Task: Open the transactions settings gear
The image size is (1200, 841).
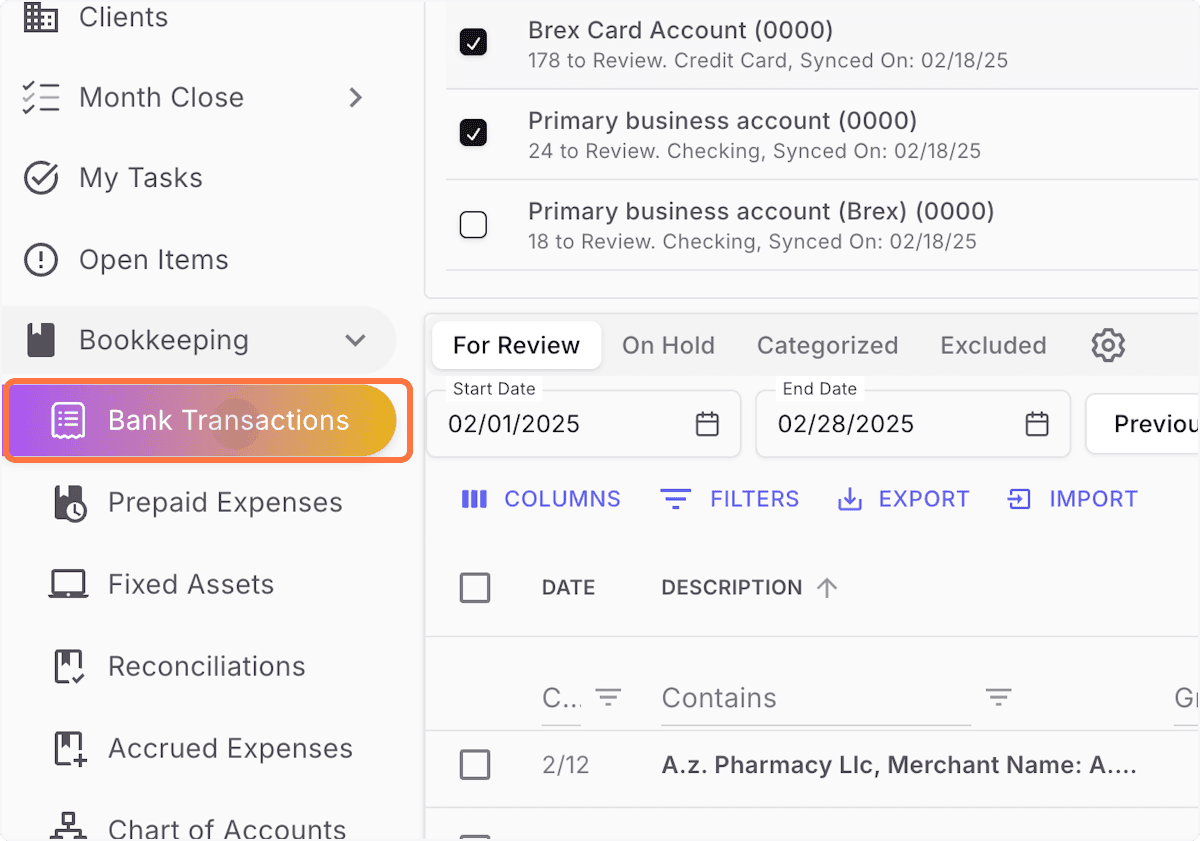Action: pyautogui.click(x=1107, y=345)
